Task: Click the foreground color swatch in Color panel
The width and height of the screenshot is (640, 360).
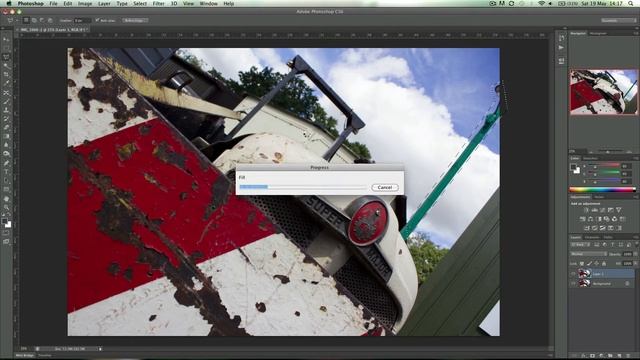Action: click(573, 167)
